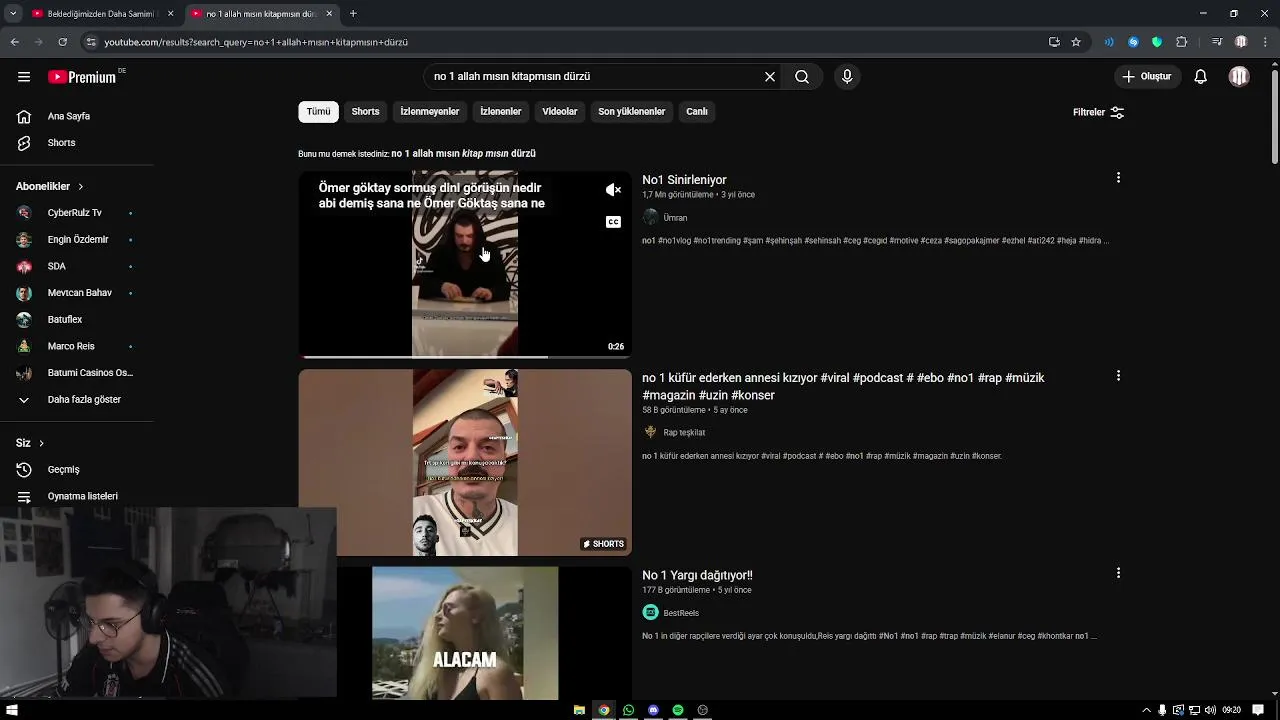Open the 'no 1 küfür ederken' Shorts thumbnail
Viewport: 1280px width, 720px height.
pyautogui.click(x=465, y=462)
